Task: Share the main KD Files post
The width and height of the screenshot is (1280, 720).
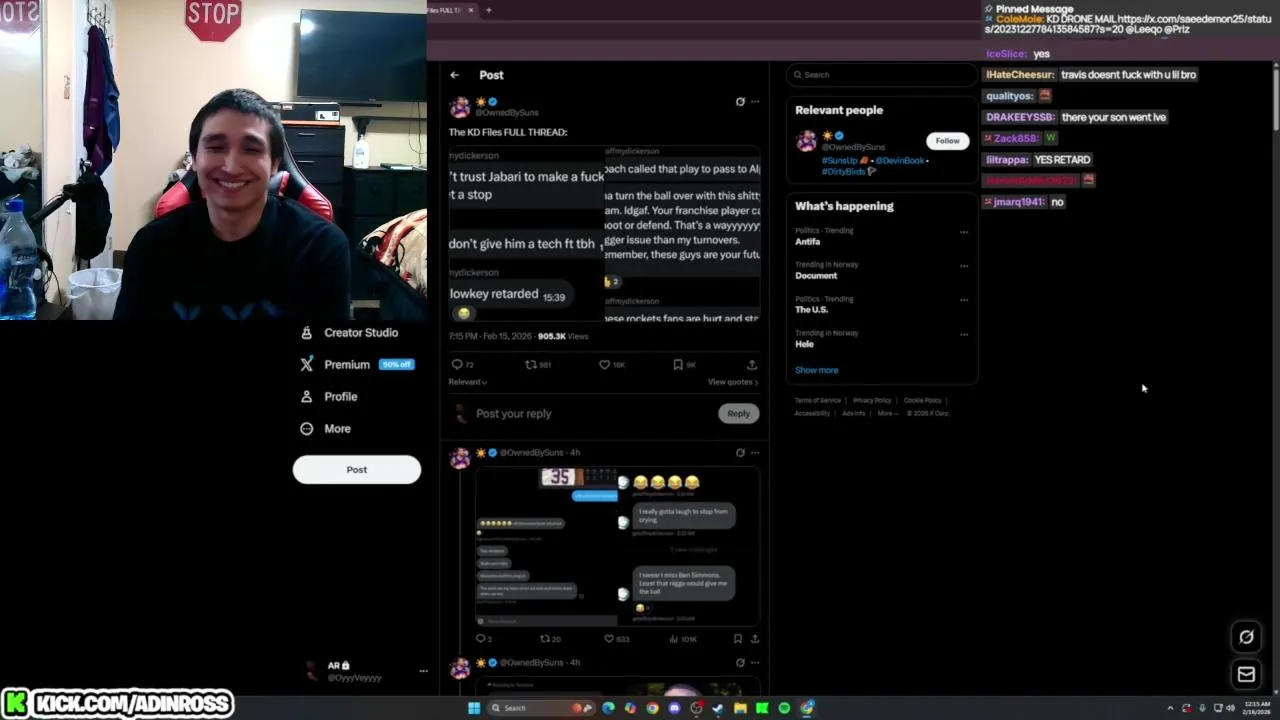Action: (752, 365)
